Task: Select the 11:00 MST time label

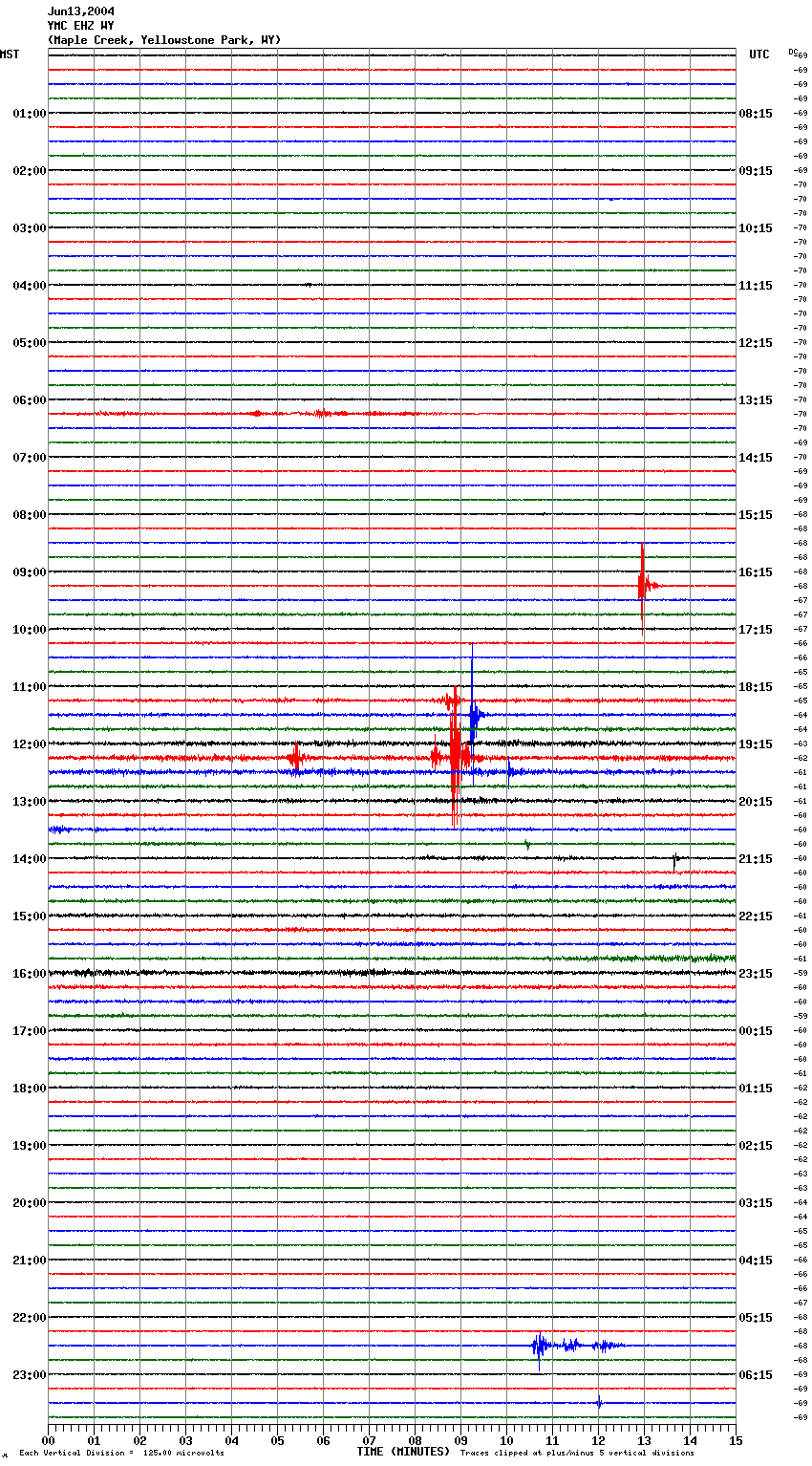Action: point(30,687)
